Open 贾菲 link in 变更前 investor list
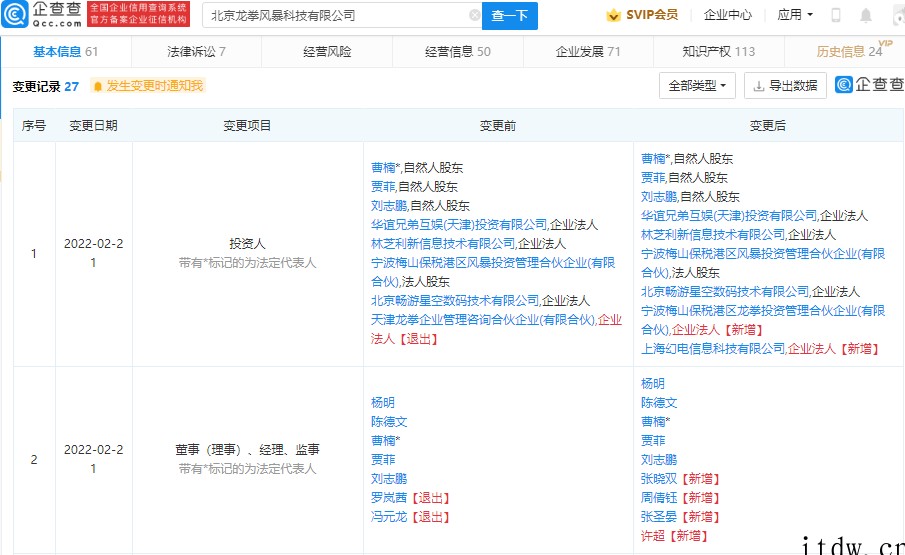905x555 pixels. coord(383,187)
